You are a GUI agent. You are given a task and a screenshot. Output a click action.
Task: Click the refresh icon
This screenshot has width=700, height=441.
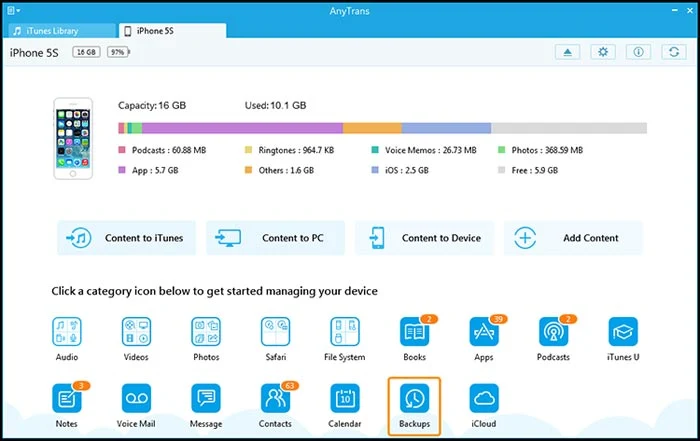pyautogui.click(x=674, y=52)
